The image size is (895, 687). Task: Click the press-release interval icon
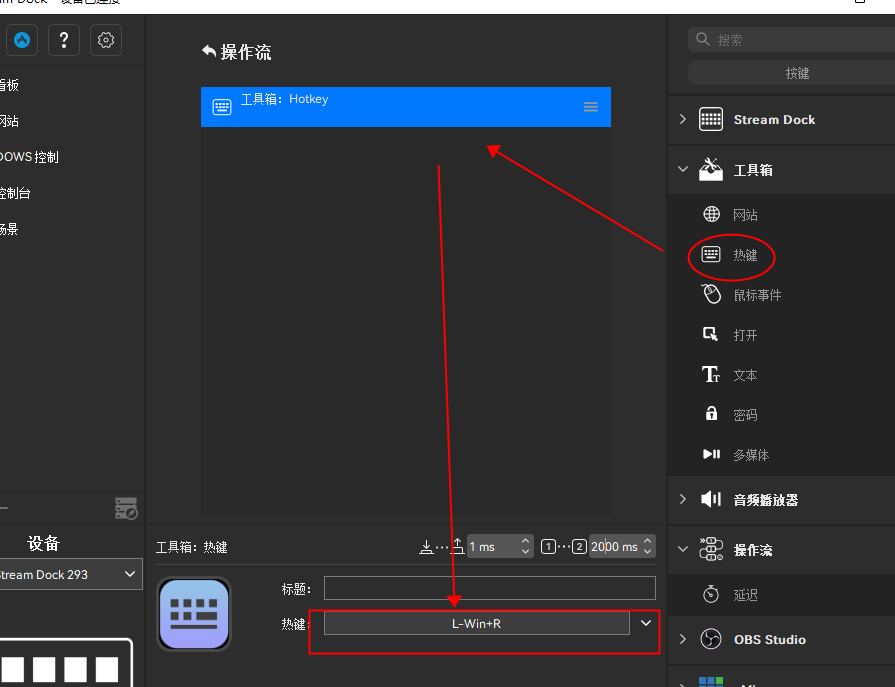click(442, 547)
